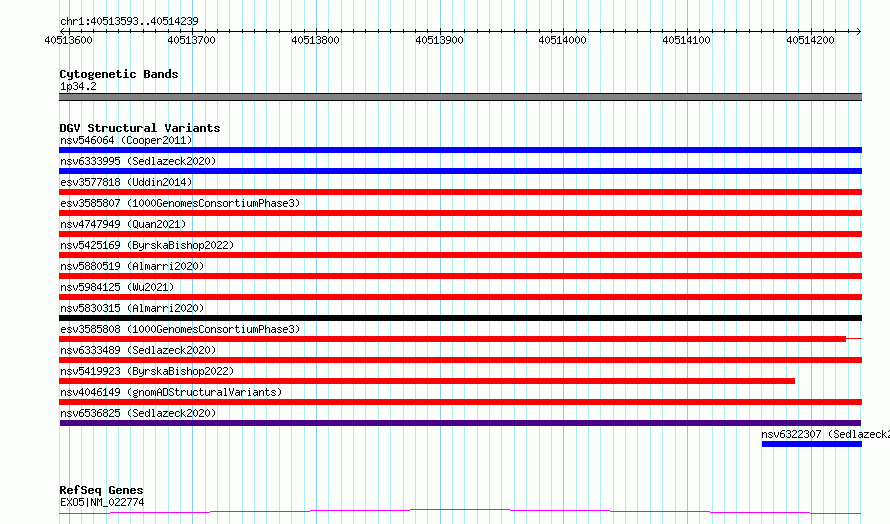Click the Cytogenetic Bands track title
The width and height of the screenshot is (890, 524).
pyautogui.click(x=119, y=74)
